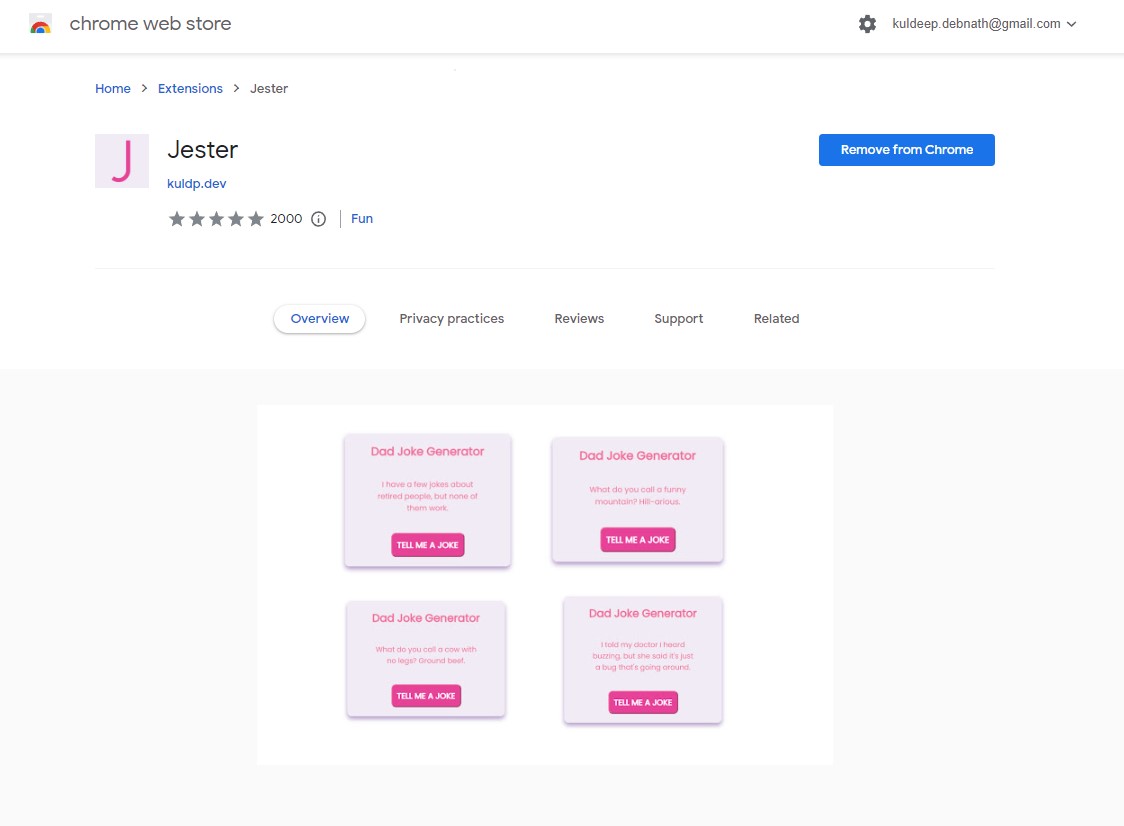Image resolution: width=1124 pixels, height=826 pixels.
Task: Click the Chrome Web Store rainbow logo
Action: point(40,24)
